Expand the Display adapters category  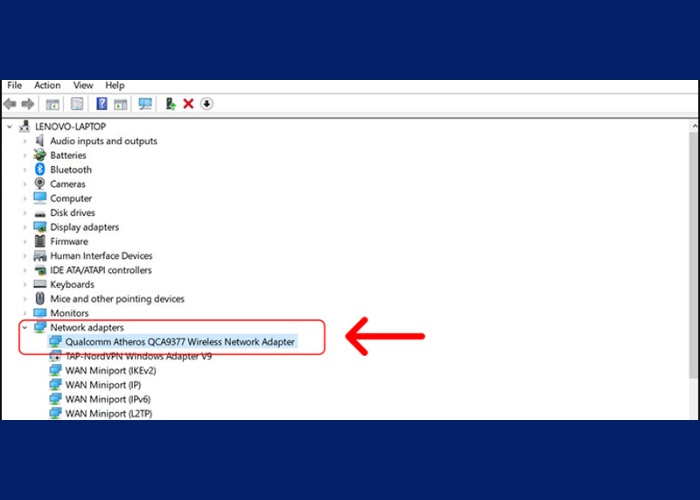pyautogui.click(x=25, y=227)
